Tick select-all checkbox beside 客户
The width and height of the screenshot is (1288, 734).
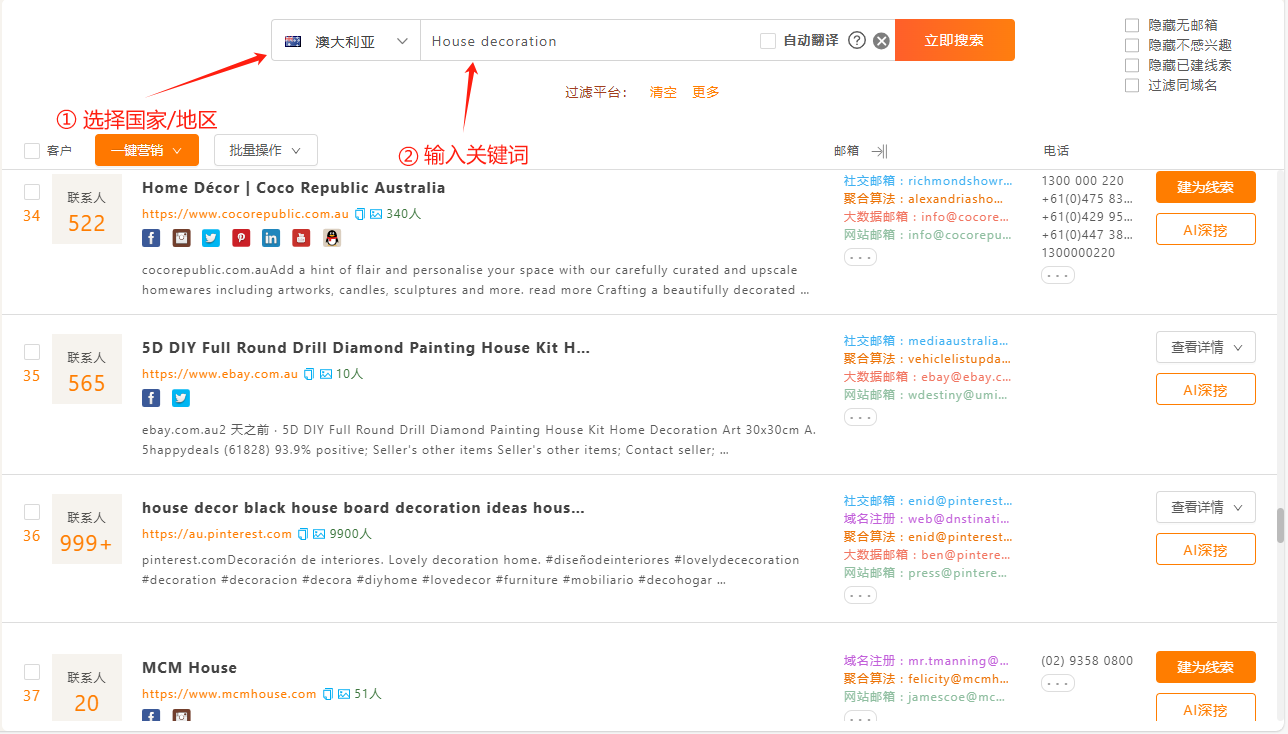tap(32, 151)
